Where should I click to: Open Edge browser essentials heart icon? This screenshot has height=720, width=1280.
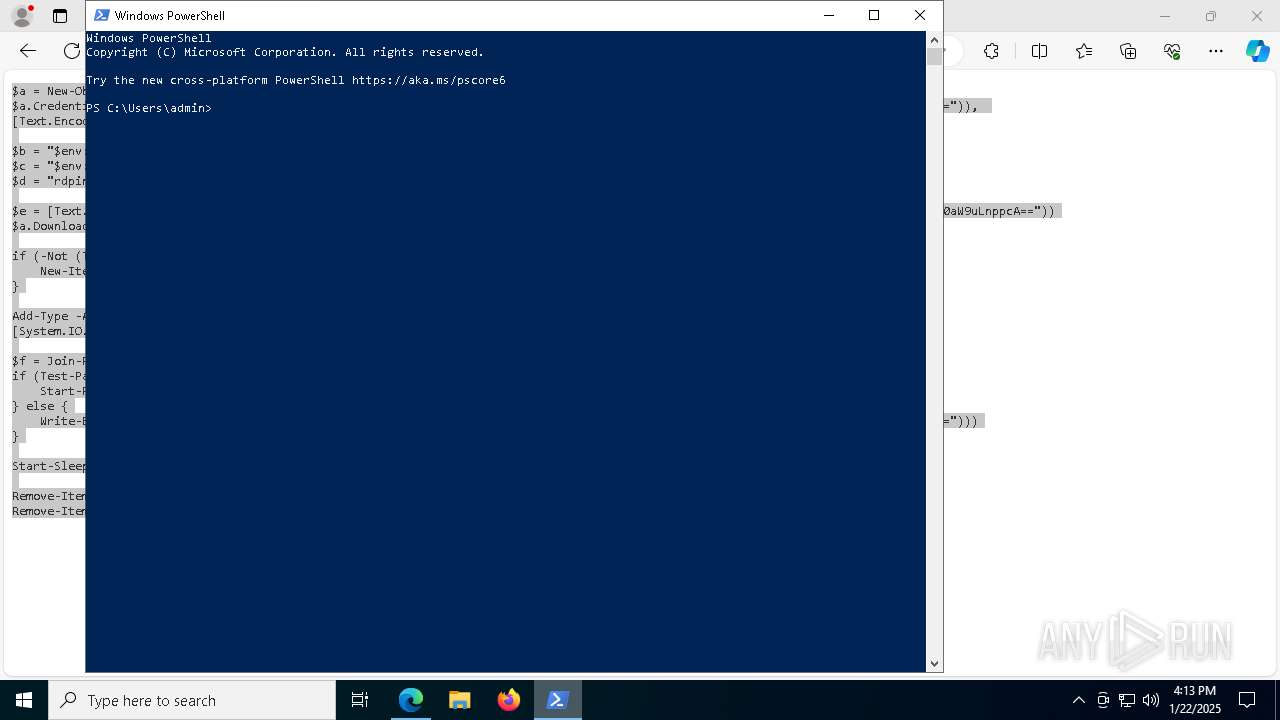click(1172, 51)
